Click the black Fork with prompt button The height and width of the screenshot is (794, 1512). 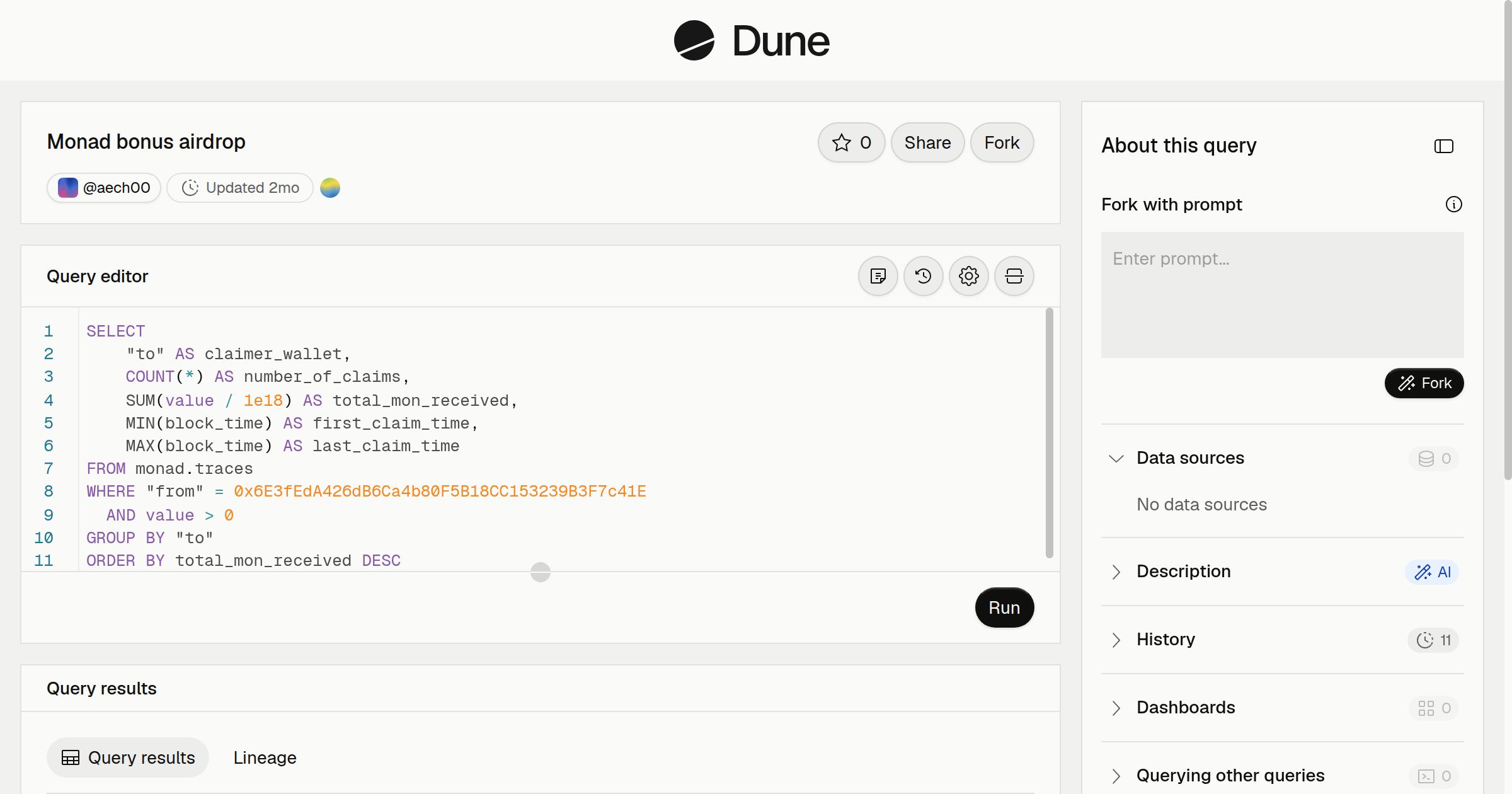1424,383
